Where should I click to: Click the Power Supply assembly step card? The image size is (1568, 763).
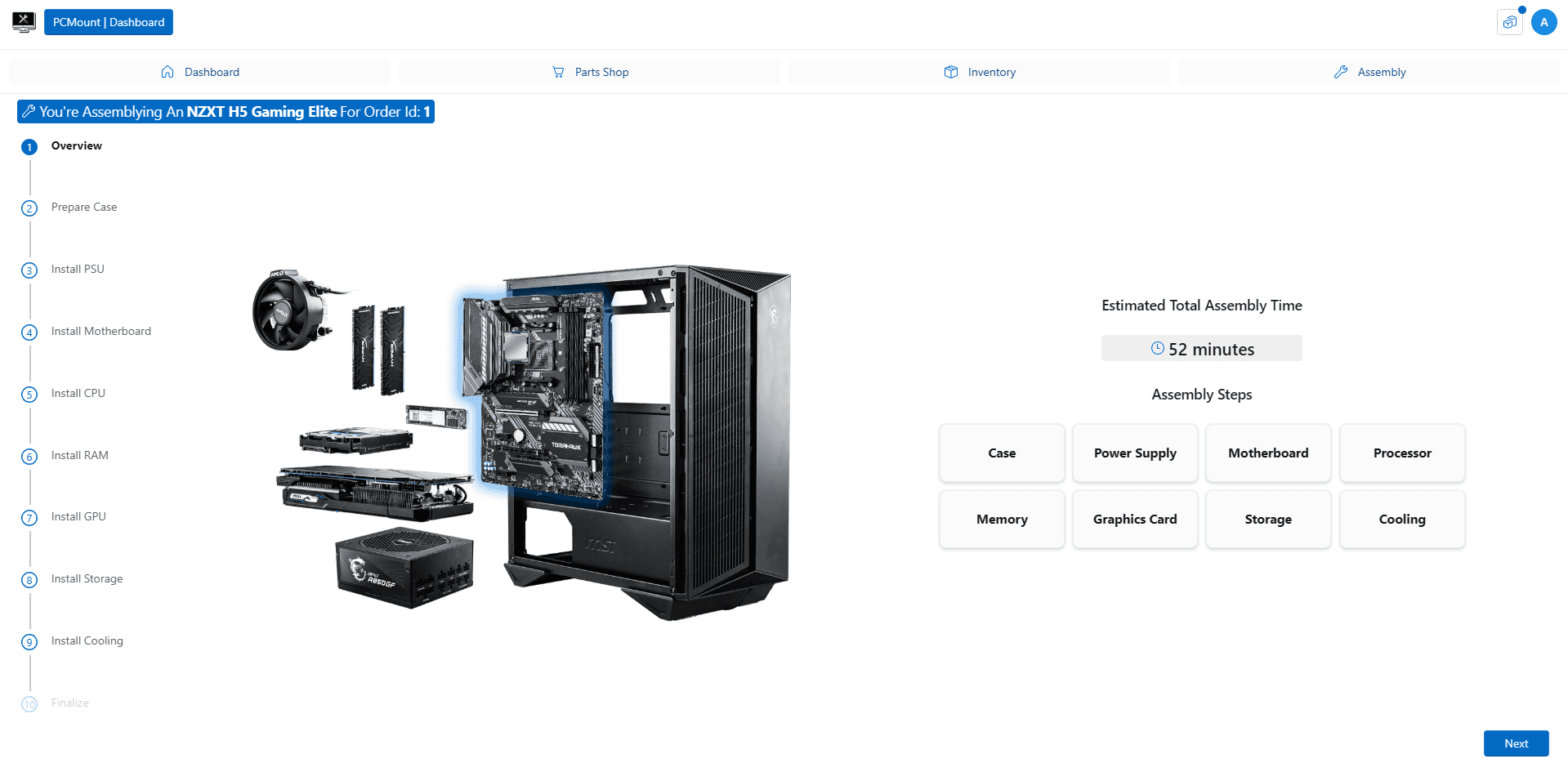tap(1135, 453)
